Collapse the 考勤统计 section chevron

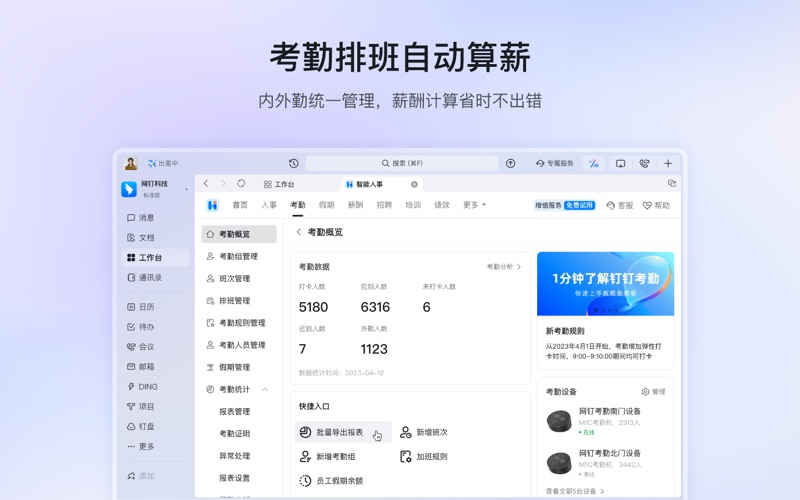click(x=265, y=389)
